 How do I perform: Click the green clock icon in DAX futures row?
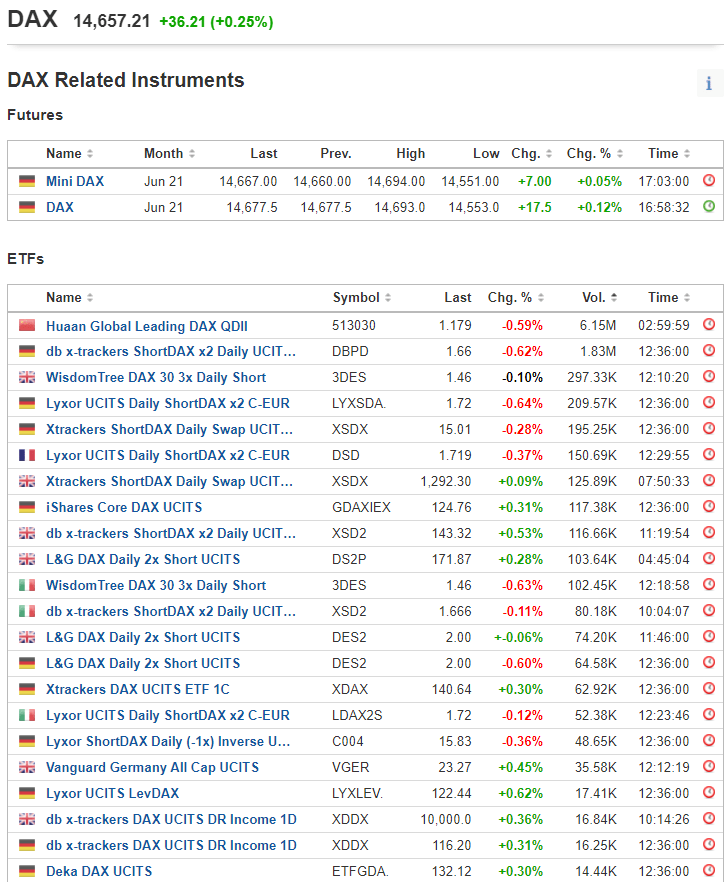coord(709,207)
